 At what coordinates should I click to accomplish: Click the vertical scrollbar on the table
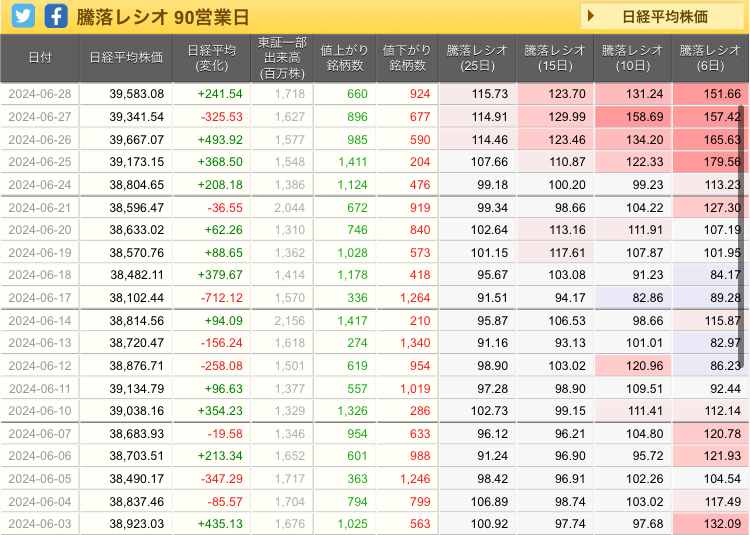point(741,237)
